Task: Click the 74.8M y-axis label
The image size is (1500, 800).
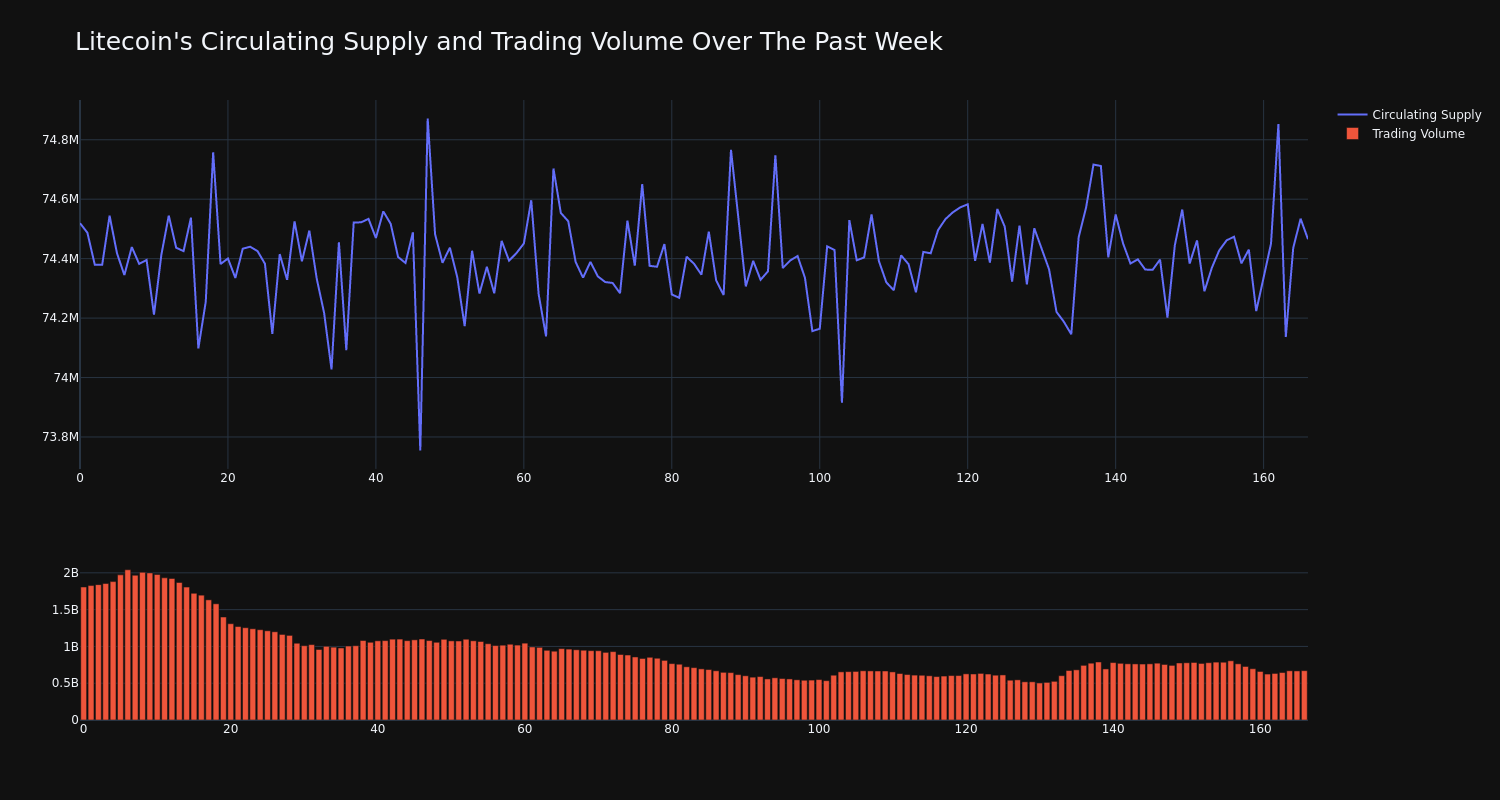Action: point(60,140)
